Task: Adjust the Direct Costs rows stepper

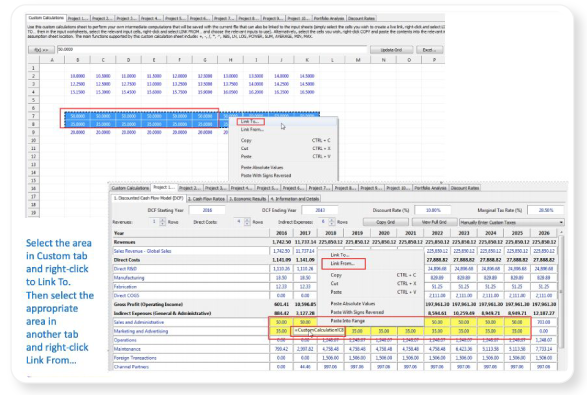Action: pyautogui.click(x=247, y=222)
